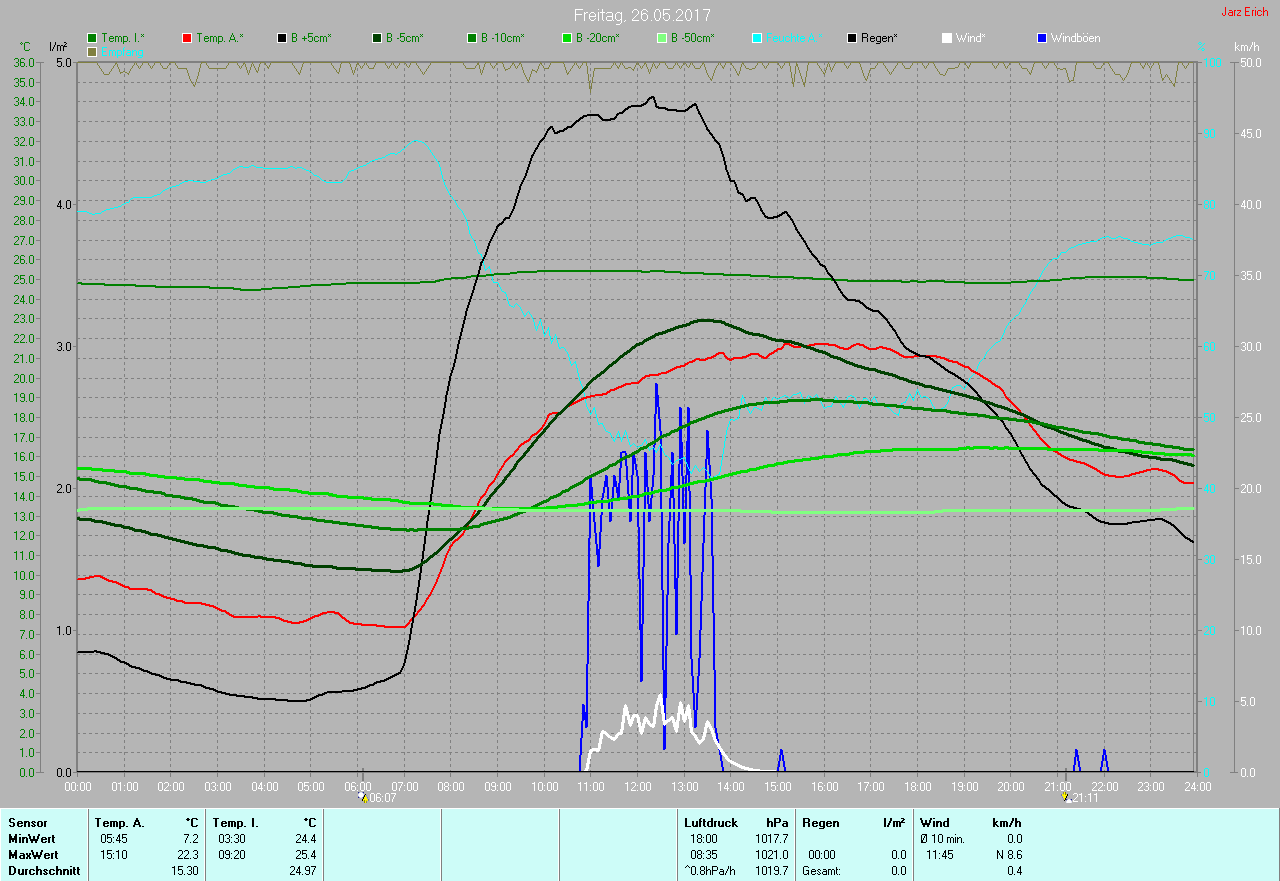Click the date title Freitag, 26.05.2017
Screen dimensions: 1280x881
coord(642,15)
